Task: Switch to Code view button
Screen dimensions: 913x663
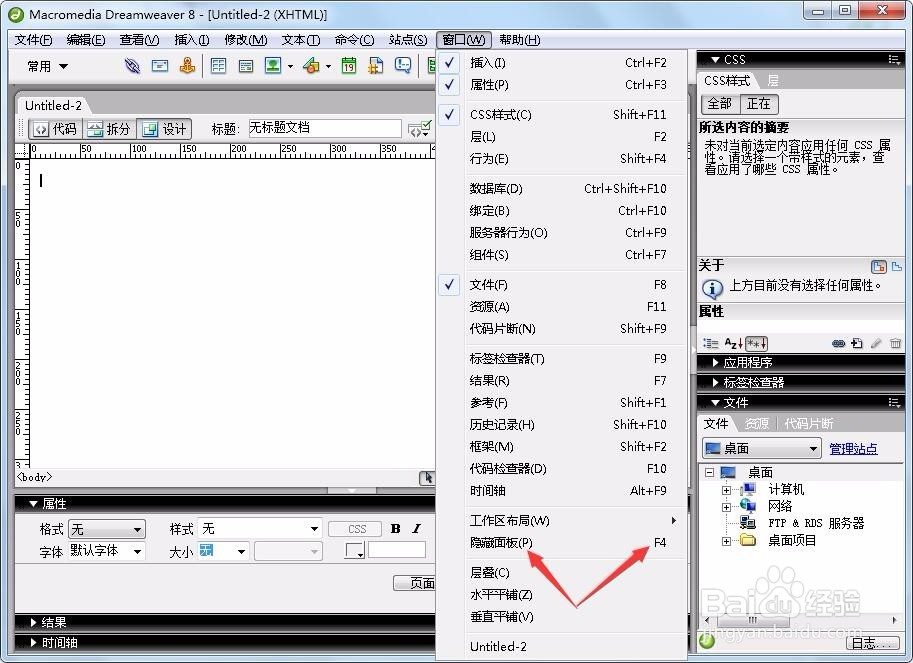Action: (55, 129)
